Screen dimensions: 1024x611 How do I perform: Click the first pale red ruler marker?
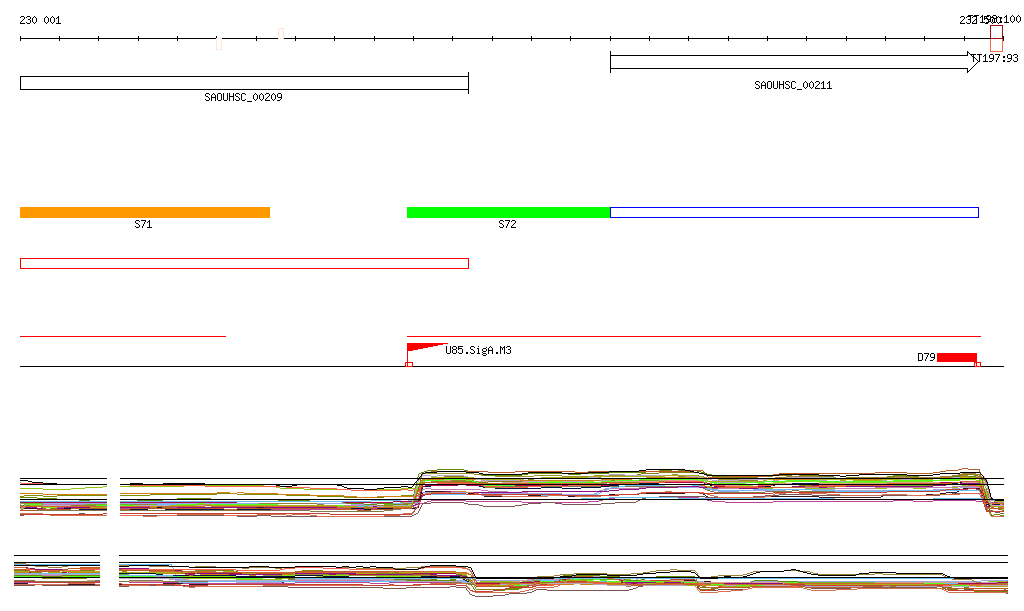pyautogui.click(x=219, y=42)
